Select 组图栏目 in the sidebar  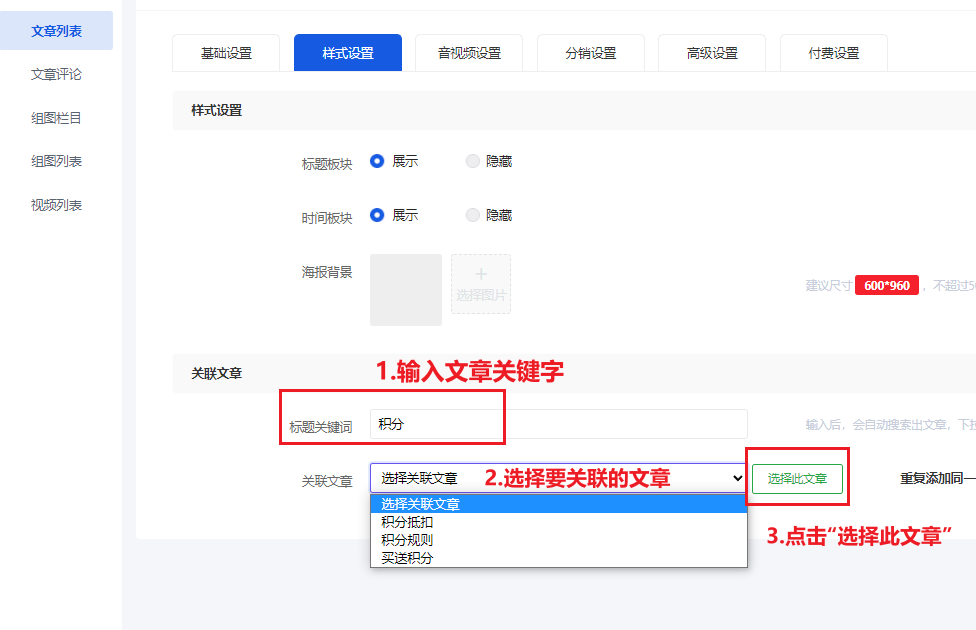pos(55,117)
